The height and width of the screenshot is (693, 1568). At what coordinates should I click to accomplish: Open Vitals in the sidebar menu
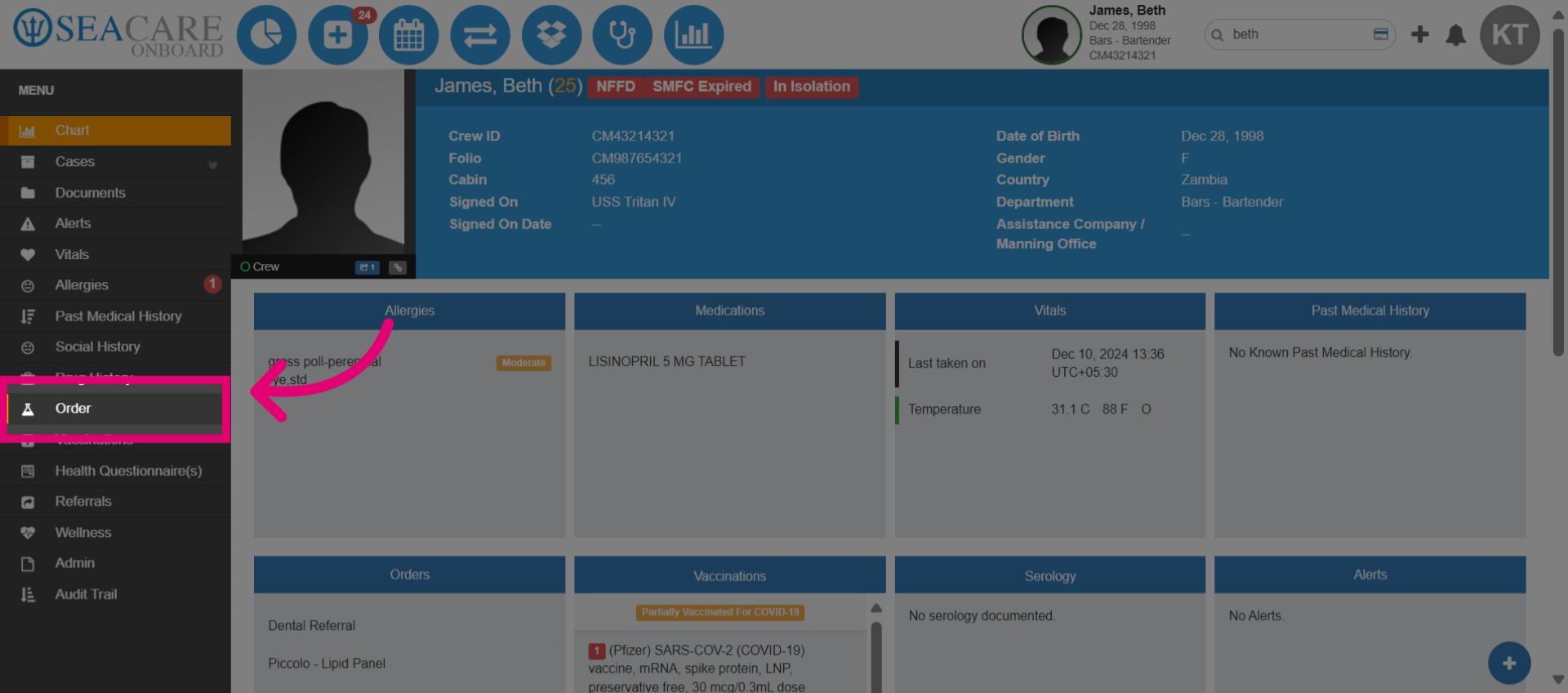[x=115, y=254]
